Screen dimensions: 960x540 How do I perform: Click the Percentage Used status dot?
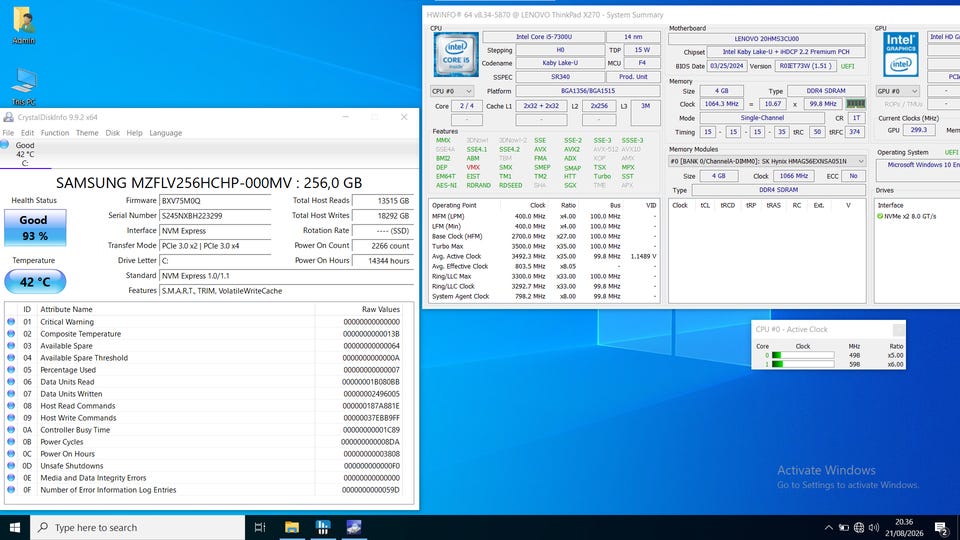click(x=11, y=370)
